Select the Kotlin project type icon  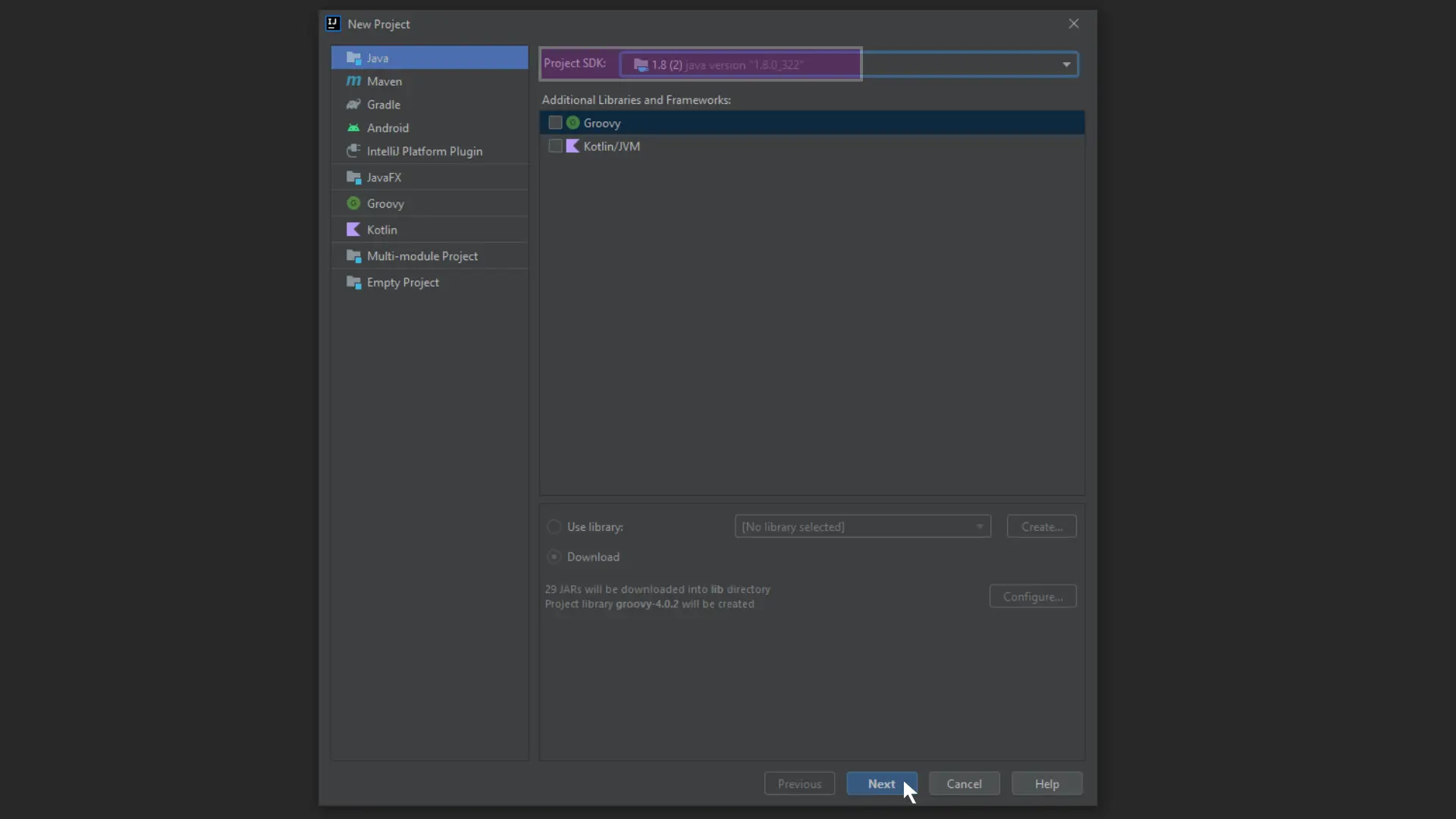click(354, 229)
